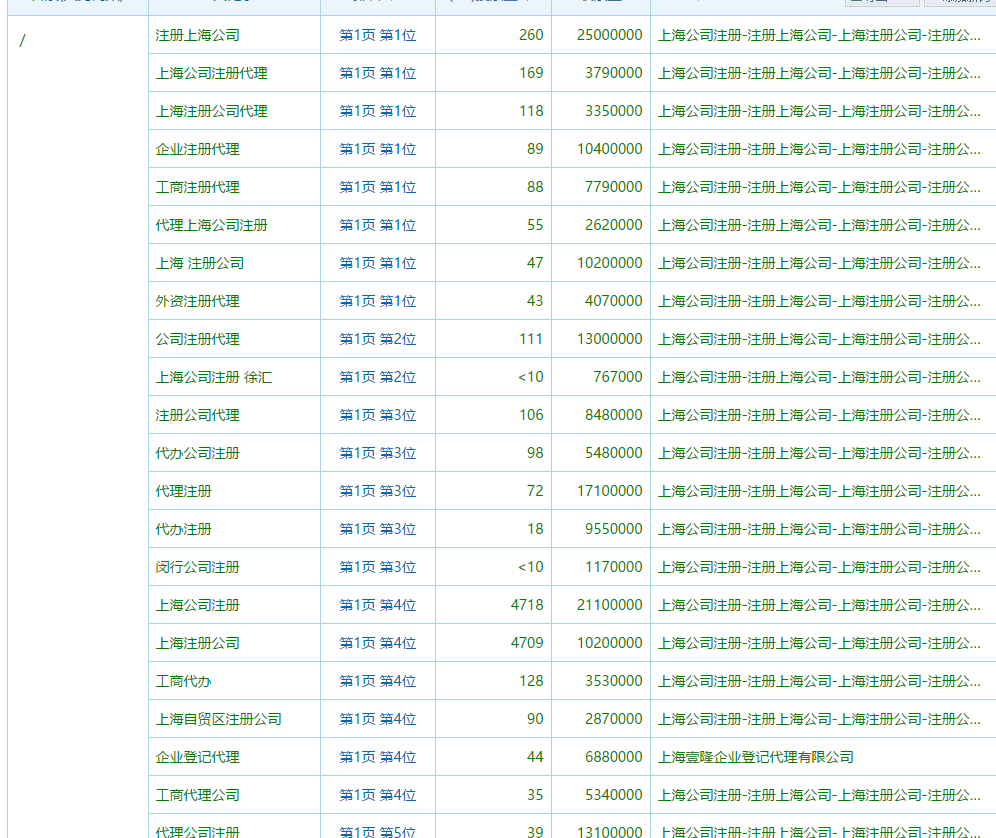The image size is (996, 838).
Task: Open ranking link in 公司注册代理 row
Action: (x=377, y=339)
